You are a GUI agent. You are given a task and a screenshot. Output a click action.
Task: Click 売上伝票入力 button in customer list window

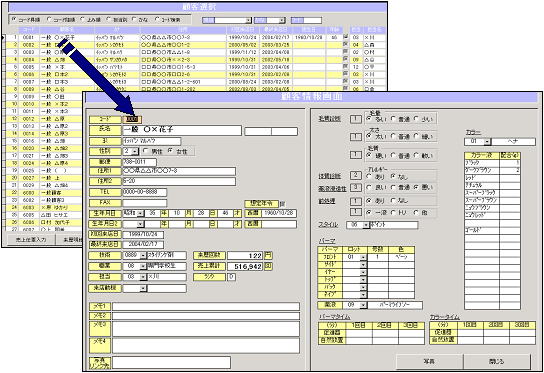31,239
